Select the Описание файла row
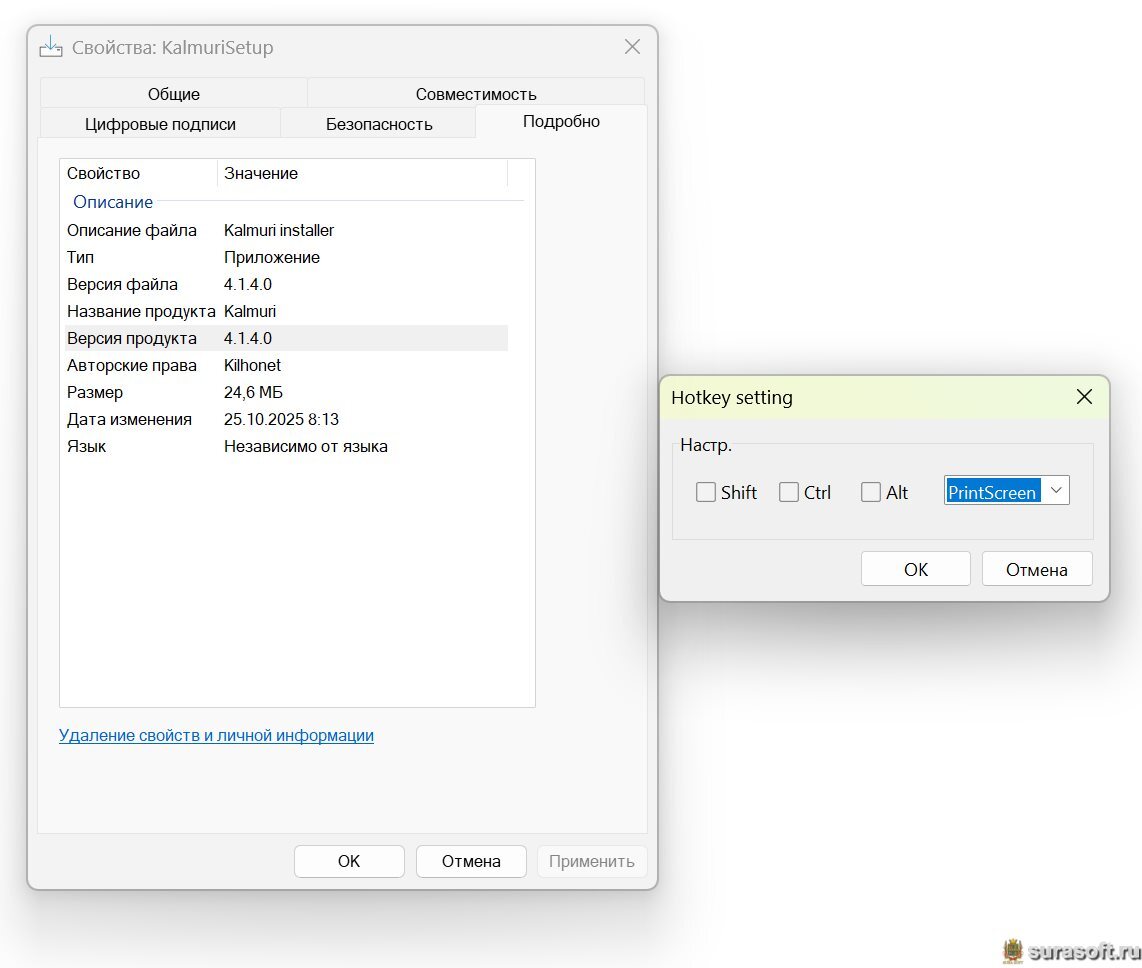The height and width of the screenshot is (968, 1142). [286, 230]
